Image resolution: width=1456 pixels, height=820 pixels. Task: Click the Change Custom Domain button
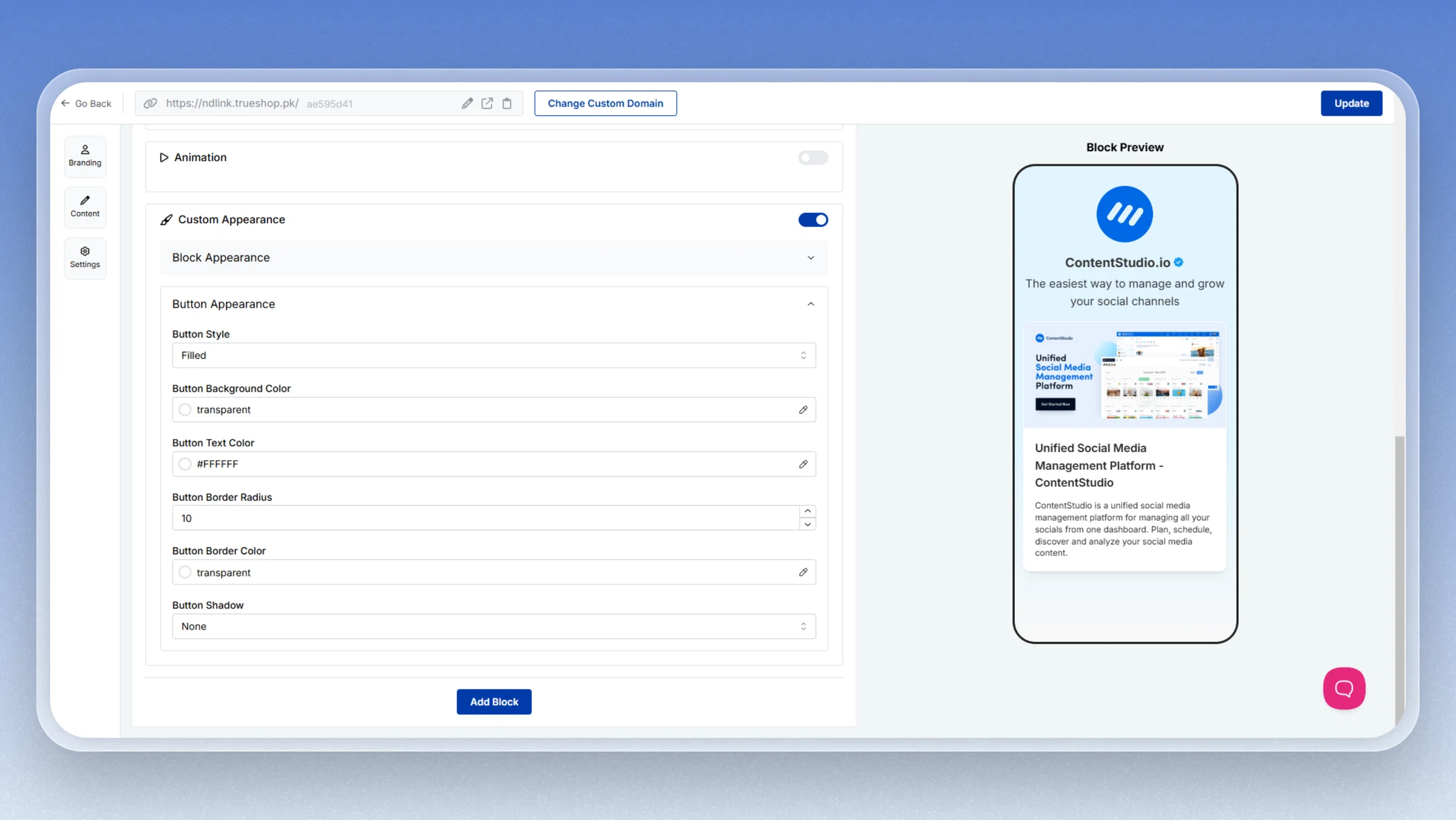[x=605, y=103]
